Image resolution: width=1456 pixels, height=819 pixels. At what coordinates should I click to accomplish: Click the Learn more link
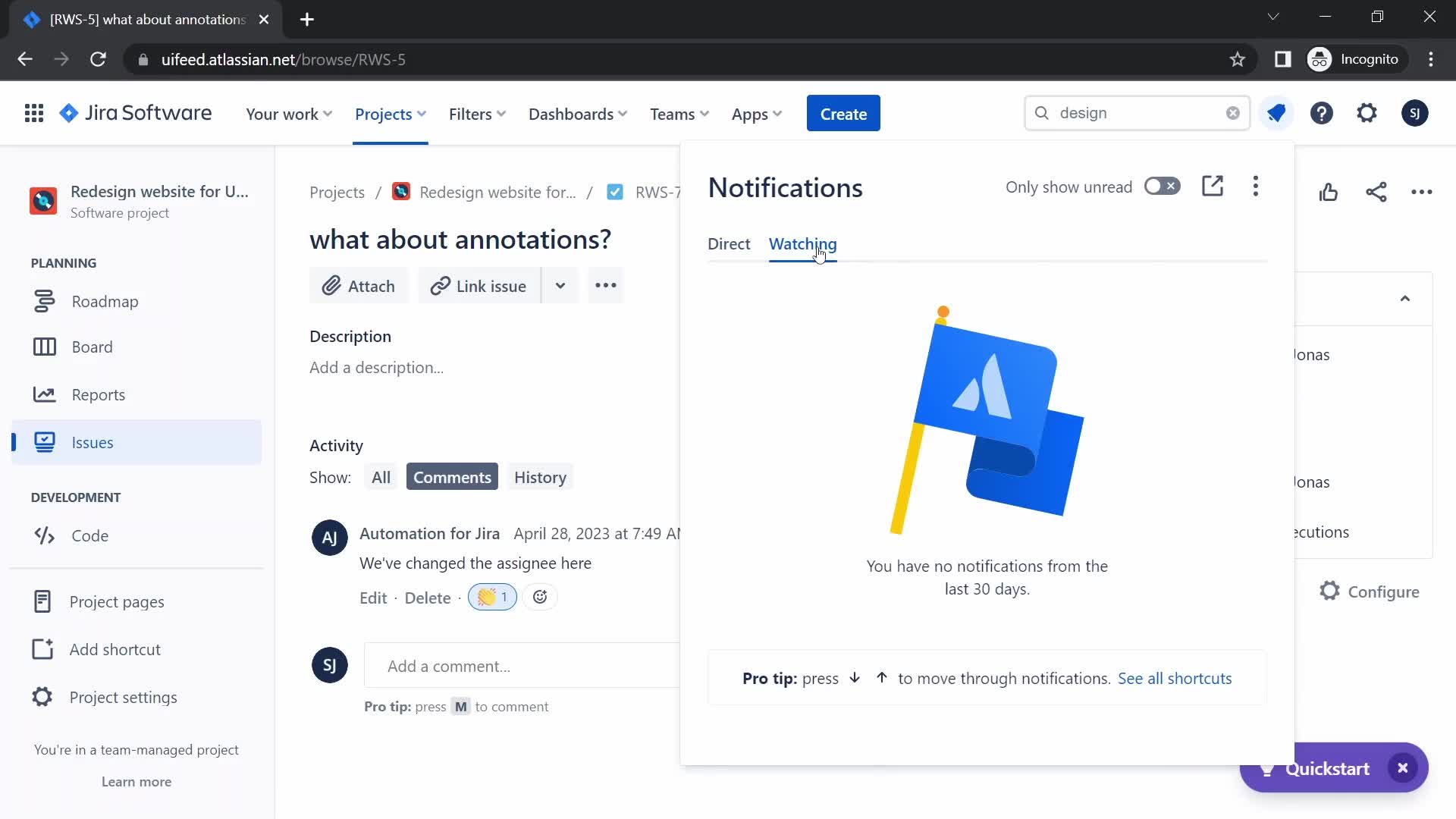(x=136, y=782)
